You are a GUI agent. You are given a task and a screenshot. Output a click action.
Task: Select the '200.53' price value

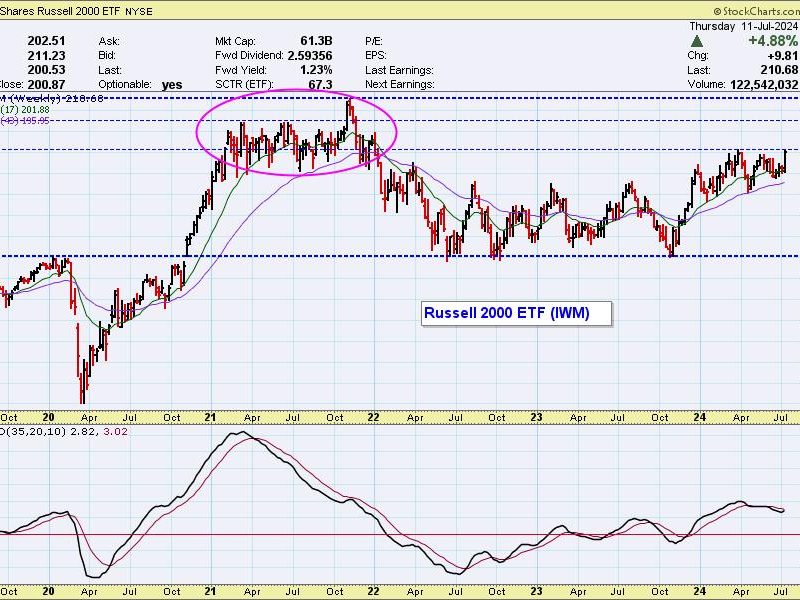[x=46, y=70]
